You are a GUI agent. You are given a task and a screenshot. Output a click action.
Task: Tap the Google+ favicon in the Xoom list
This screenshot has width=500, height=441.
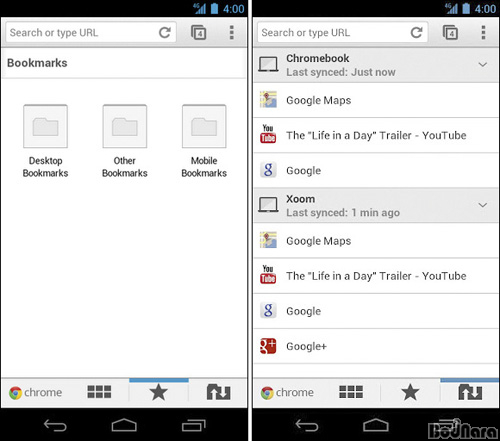coord(268,346)
